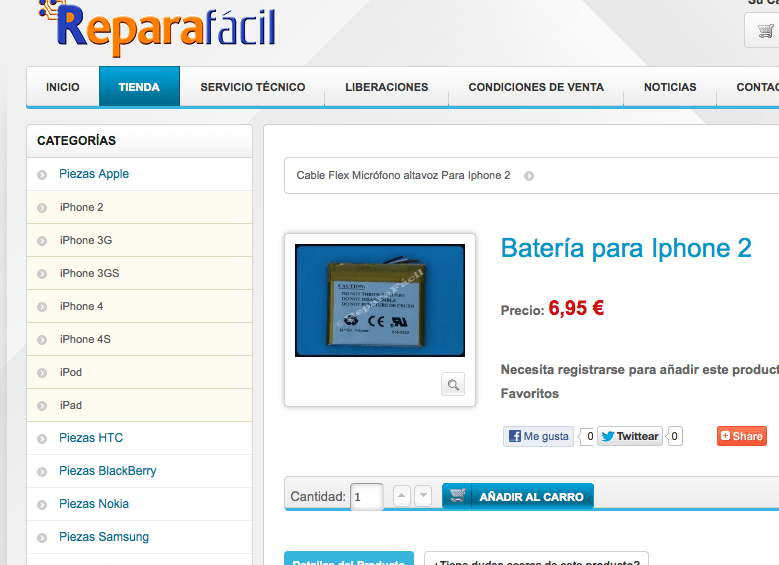
Task: Click AÑADIR AL CARRO button
Action: click(x=518, y=496)
